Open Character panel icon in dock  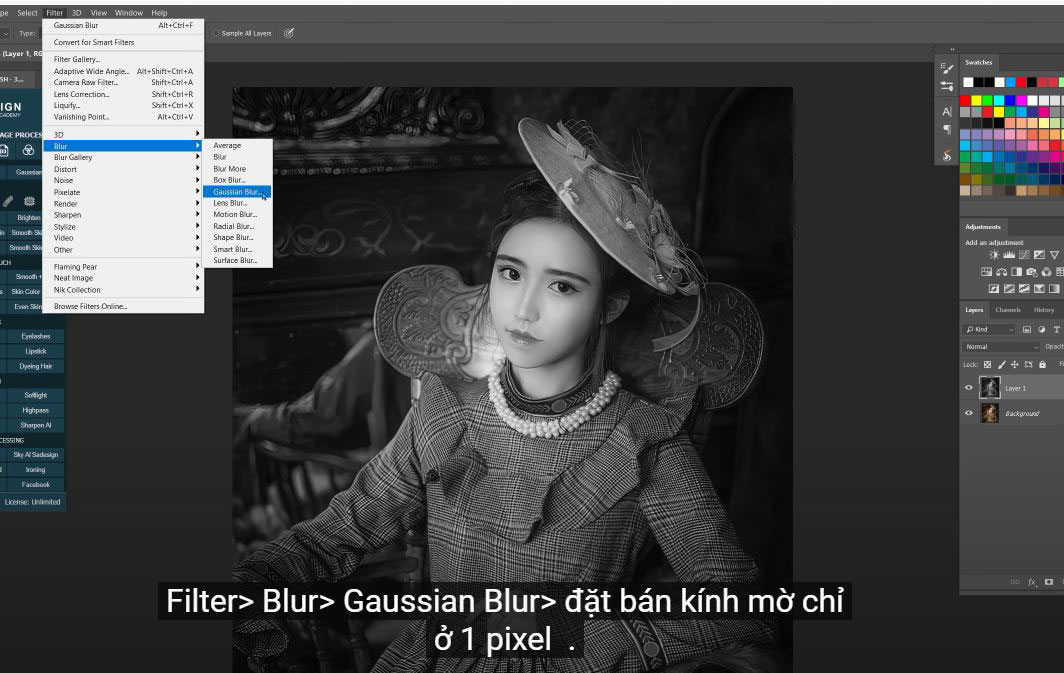[947, 112]
